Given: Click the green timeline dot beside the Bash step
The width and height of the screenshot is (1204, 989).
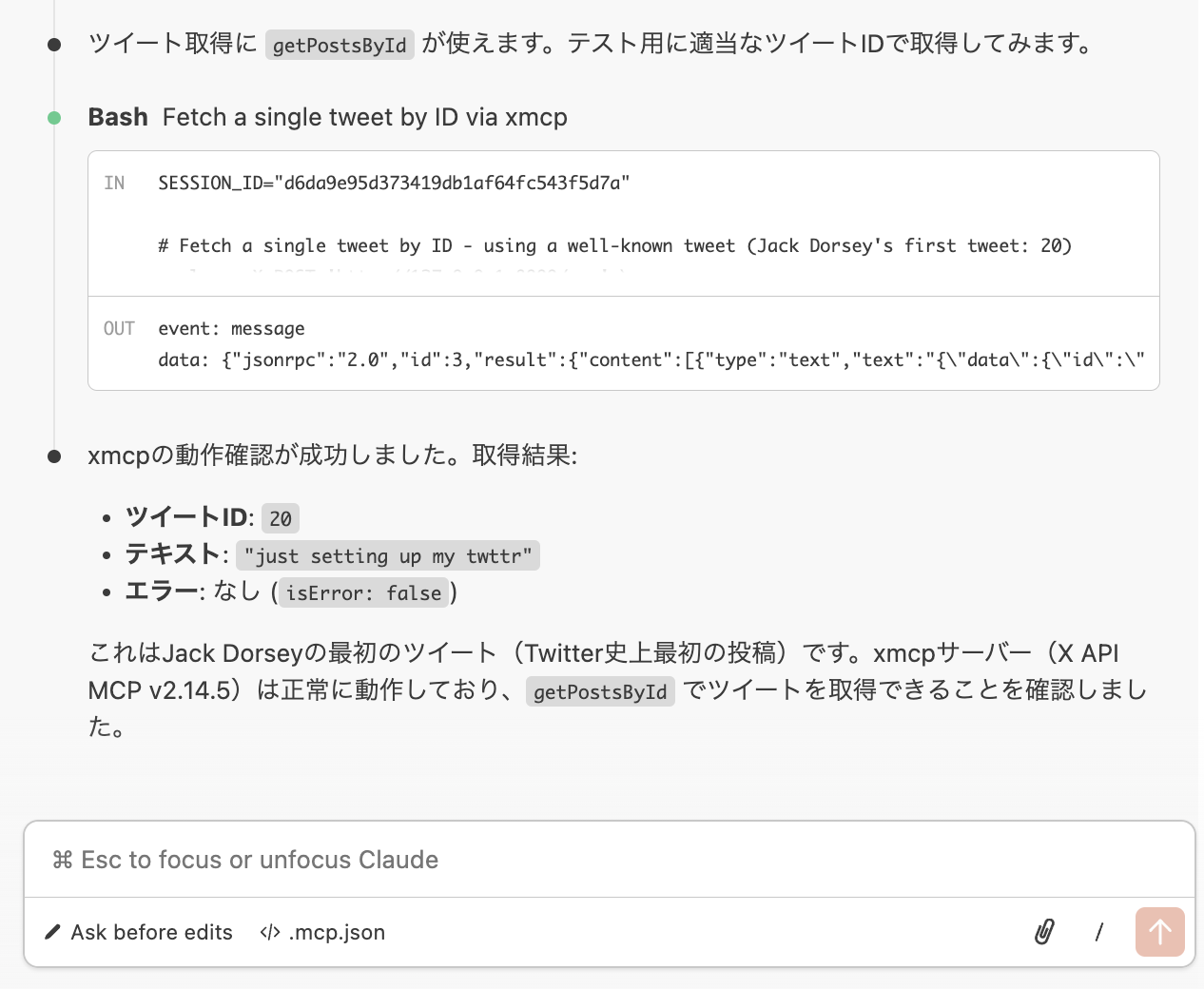Looking at the screenshot, I should pyautogui.click(x=54, y=116).
